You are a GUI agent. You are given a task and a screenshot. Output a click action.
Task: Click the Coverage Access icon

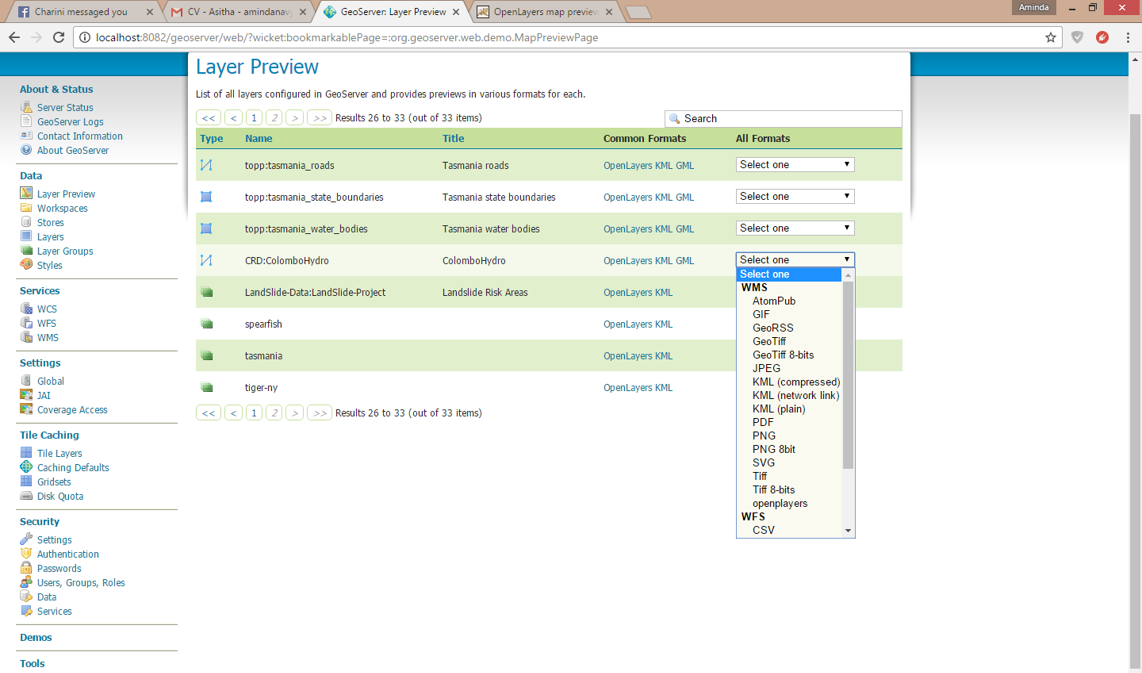26,409
